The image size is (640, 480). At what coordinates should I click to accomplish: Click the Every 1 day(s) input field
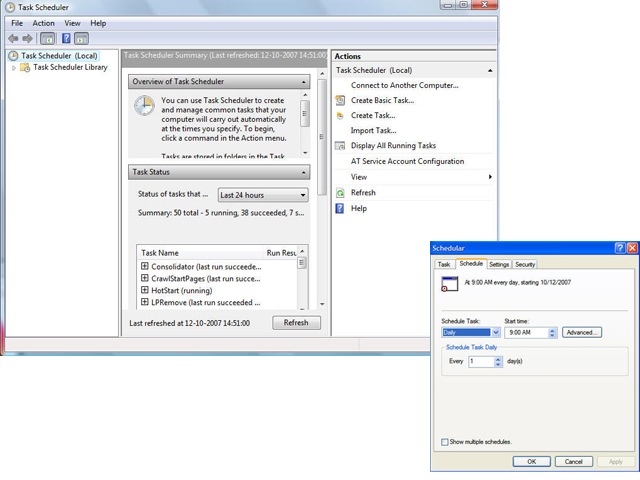(x=482, y=362)
